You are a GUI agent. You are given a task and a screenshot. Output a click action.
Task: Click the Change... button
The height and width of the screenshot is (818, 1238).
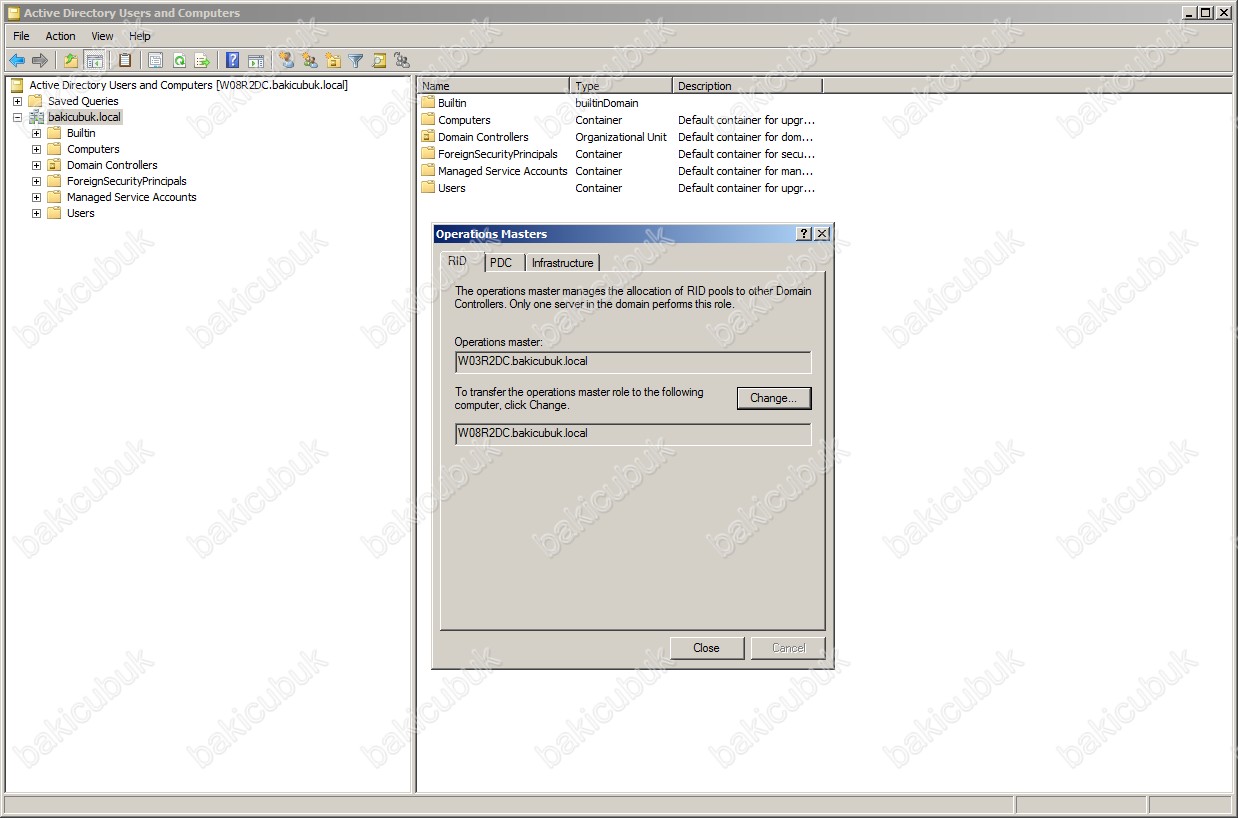773,398
